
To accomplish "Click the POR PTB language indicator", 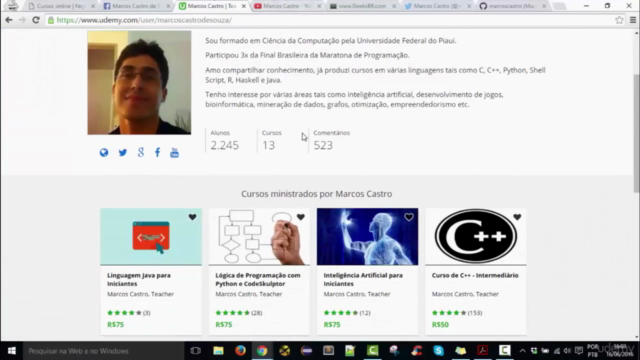I will click(x=593, y=351).
